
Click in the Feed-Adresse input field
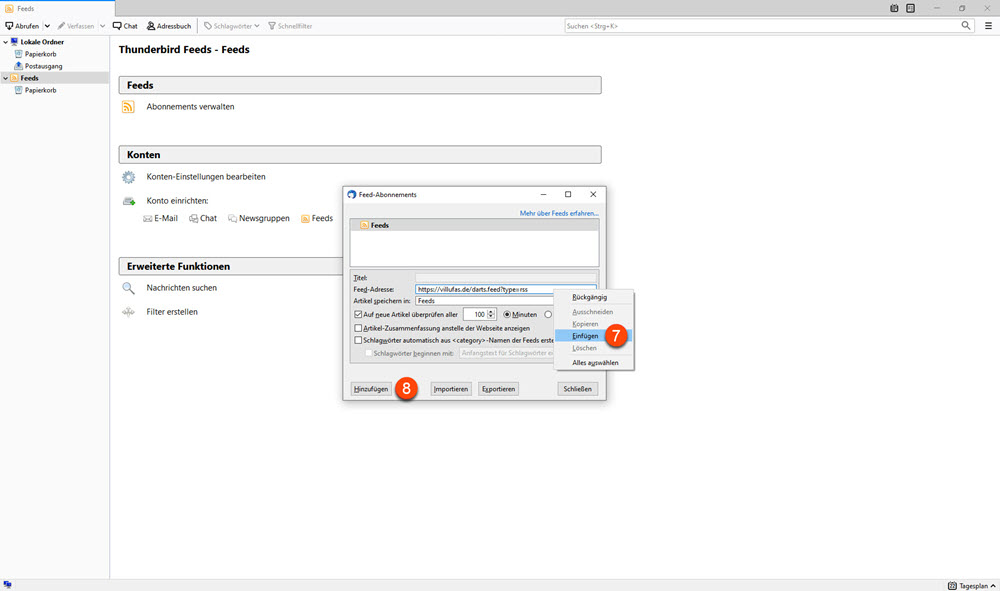480,289
